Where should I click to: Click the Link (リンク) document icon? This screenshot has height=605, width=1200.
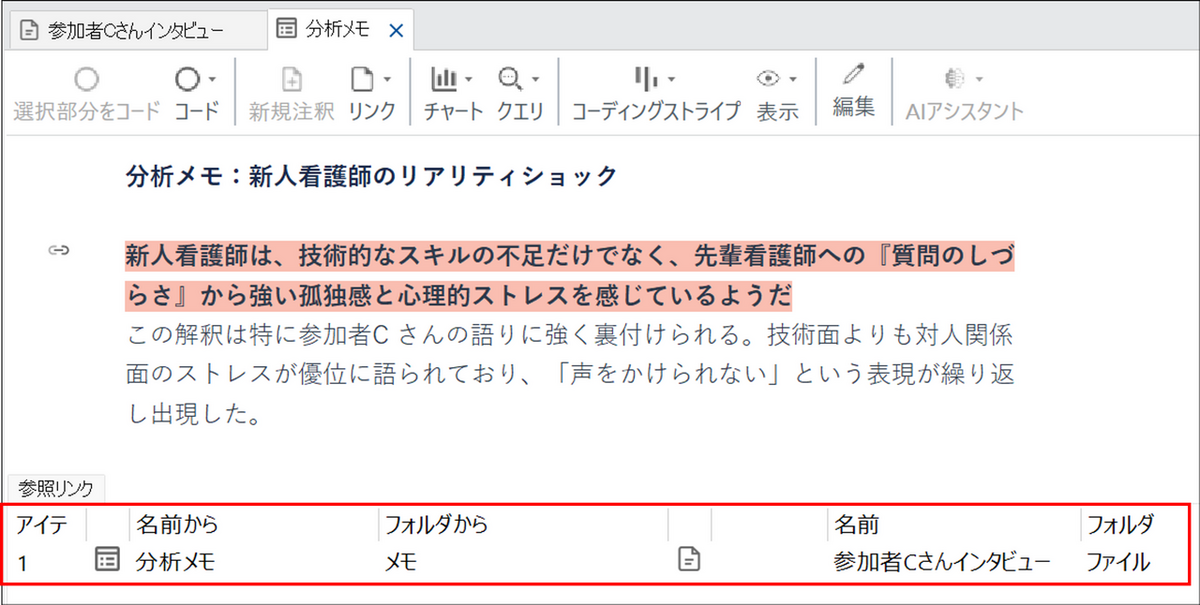pos(362,79)
